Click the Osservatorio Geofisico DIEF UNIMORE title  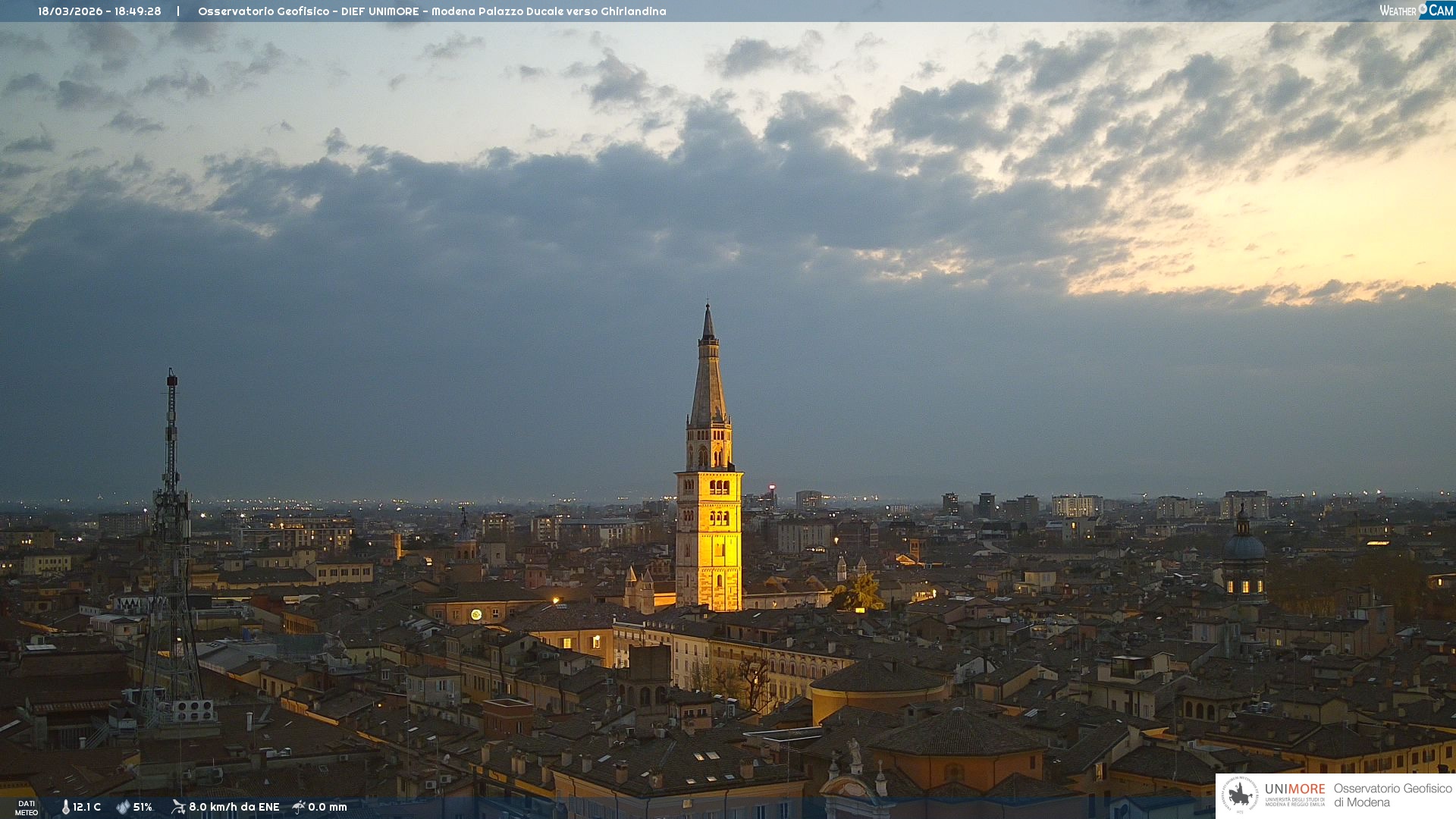[431, 11]
